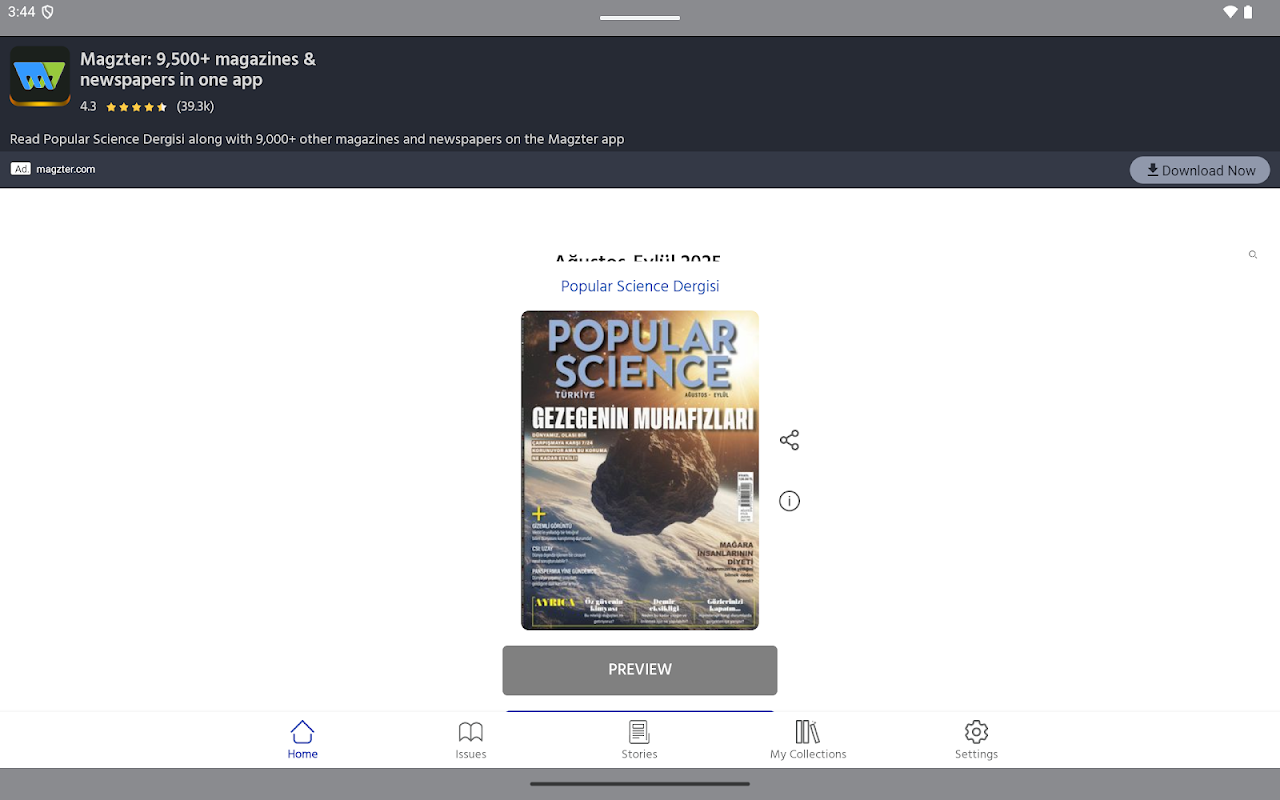Tap the shield icon next to clock
The height and width of the screenshot is (800, 1280).
48,12
